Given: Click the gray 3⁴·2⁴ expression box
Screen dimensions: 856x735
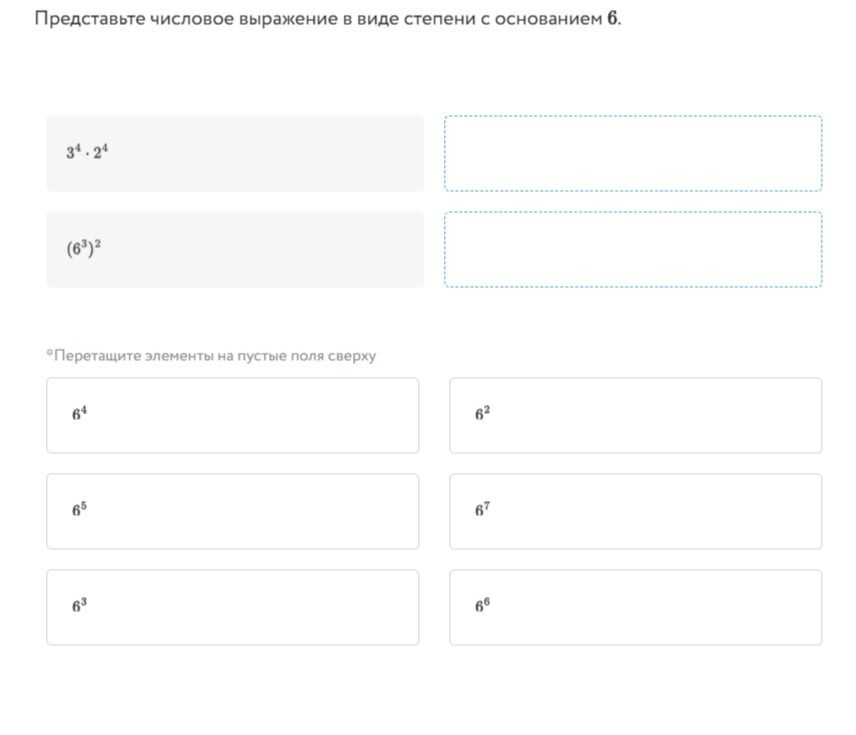Looking at the screenshot, I should click(x=235, y=153).
